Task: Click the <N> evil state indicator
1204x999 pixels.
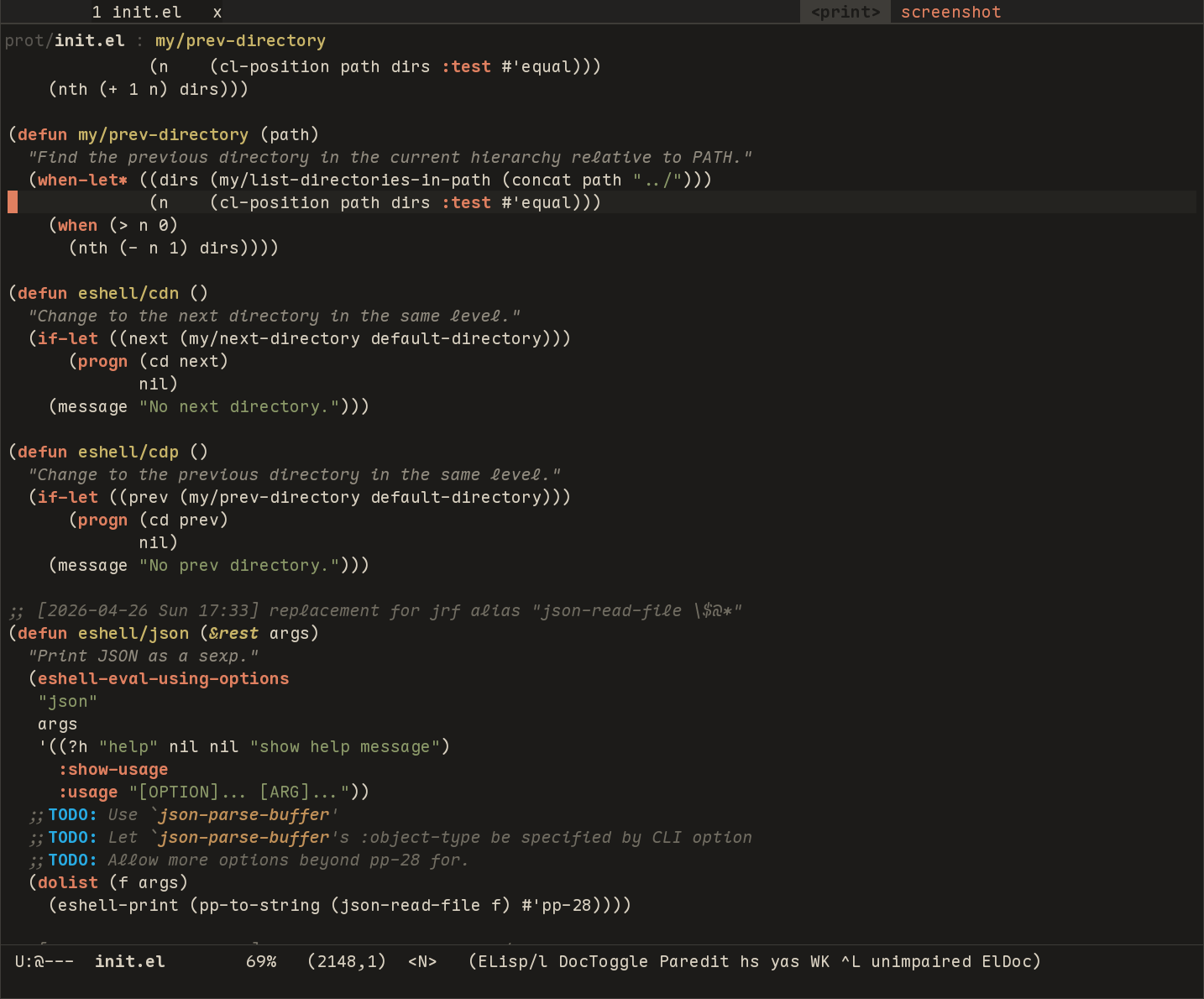Action: click(x=422, y=961)
